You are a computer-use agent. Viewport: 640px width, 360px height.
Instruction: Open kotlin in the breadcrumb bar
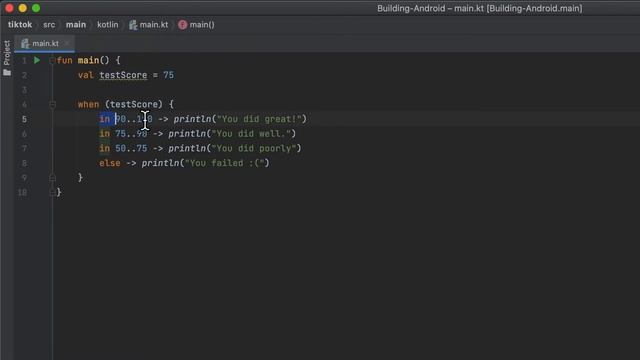(x=108, y=24)
